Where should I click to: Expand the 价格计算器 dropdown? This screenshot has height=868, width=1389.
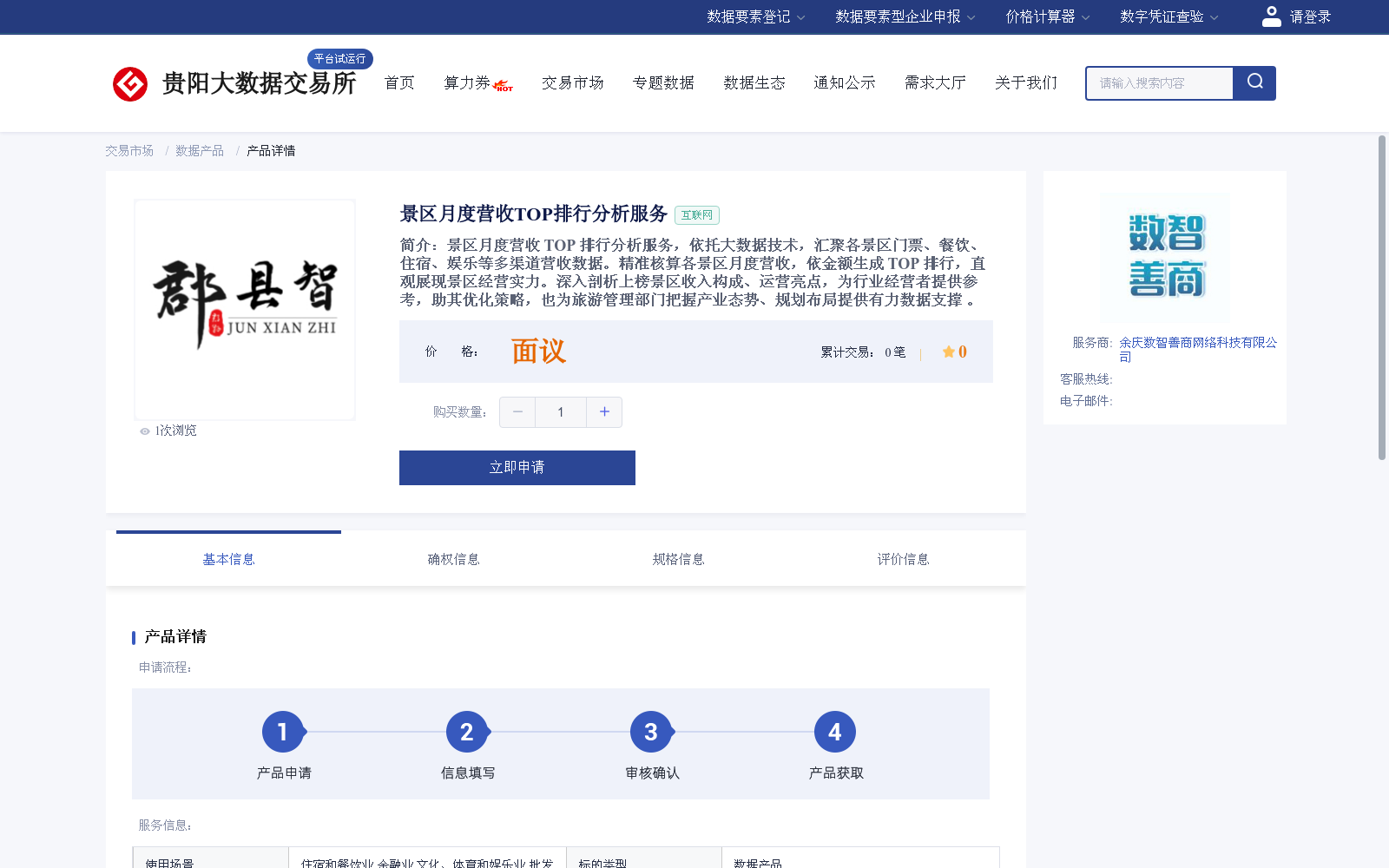[x=1048, y=16]
